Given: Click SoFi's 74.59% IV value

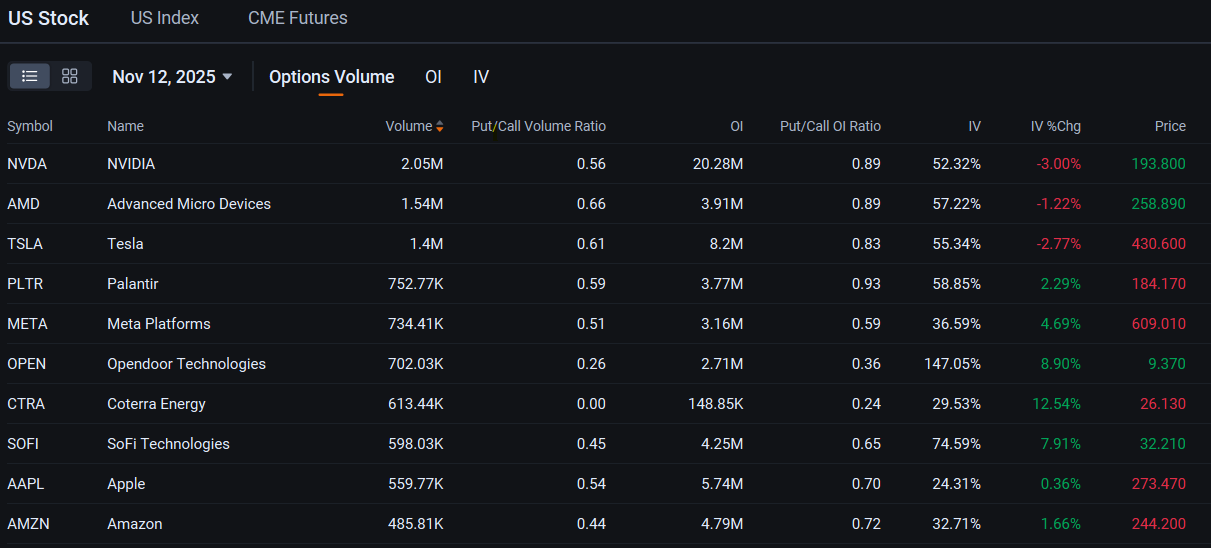Looking at the screenshot, I should click(x=956, y=444).
